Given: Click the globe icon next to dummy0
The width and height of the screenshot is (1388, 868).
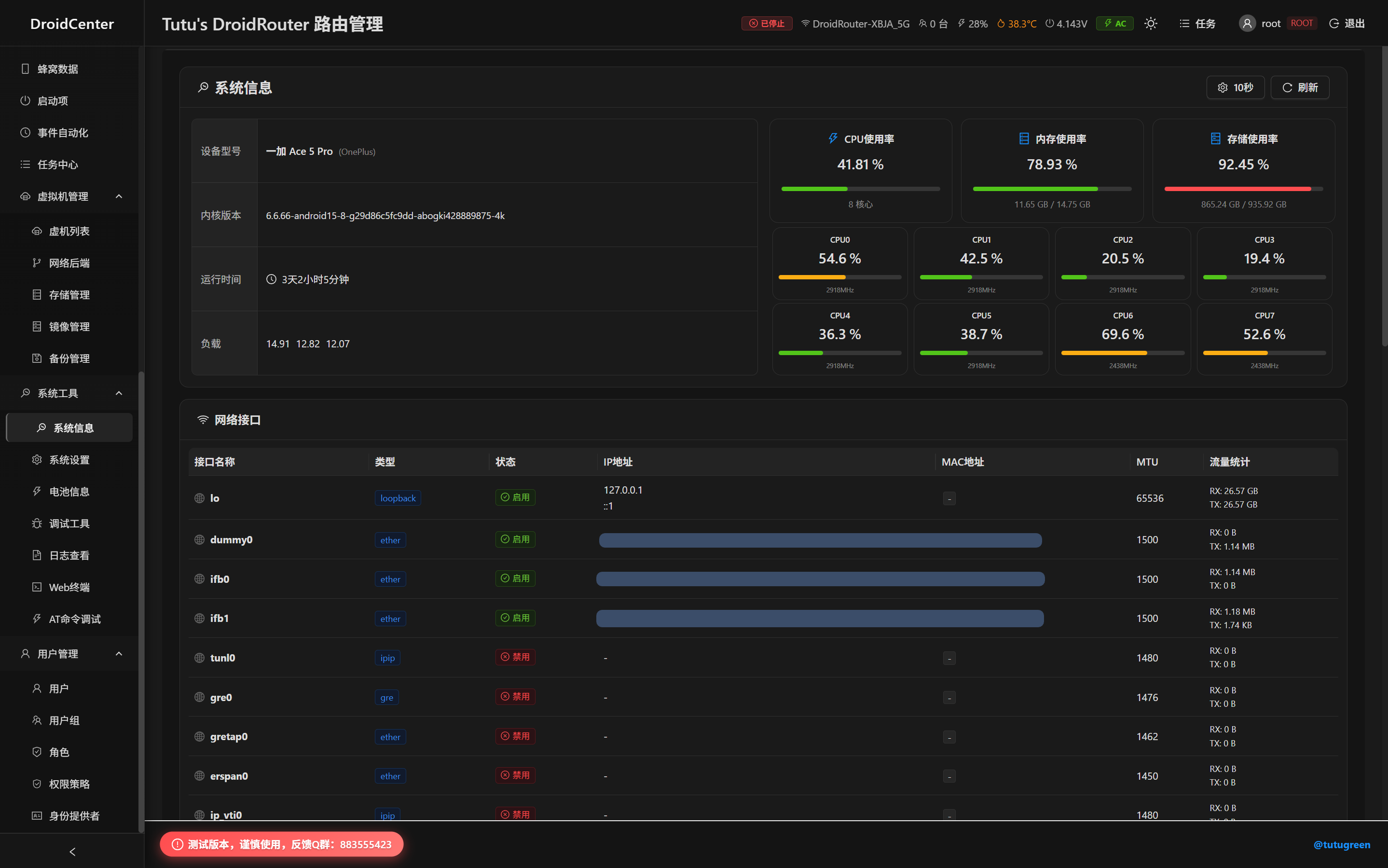Looking at the screenshot, I should [199, 539].
